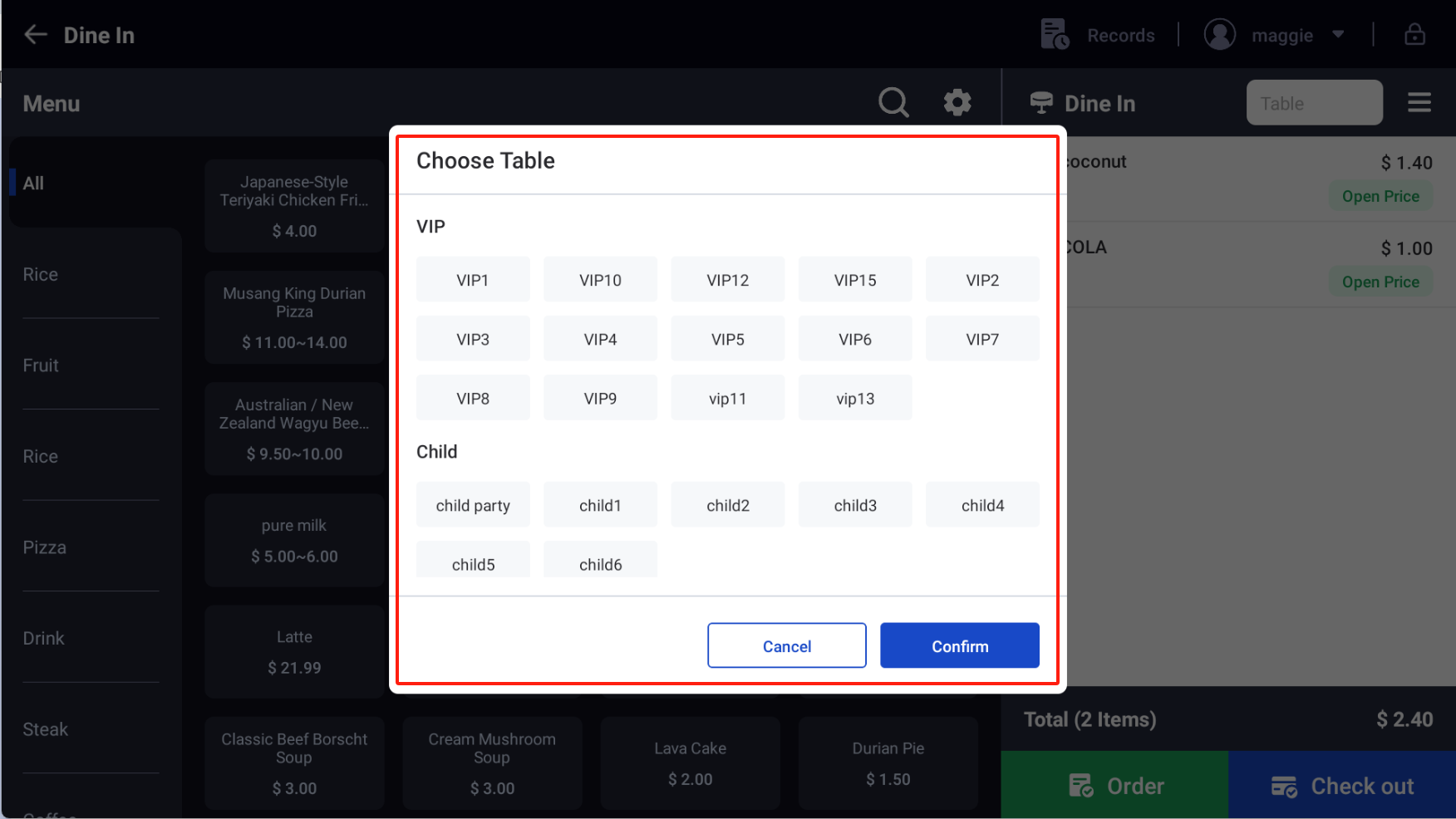Switch to the Drink category
The image size is (1456, 819).
tap(44, 638)
